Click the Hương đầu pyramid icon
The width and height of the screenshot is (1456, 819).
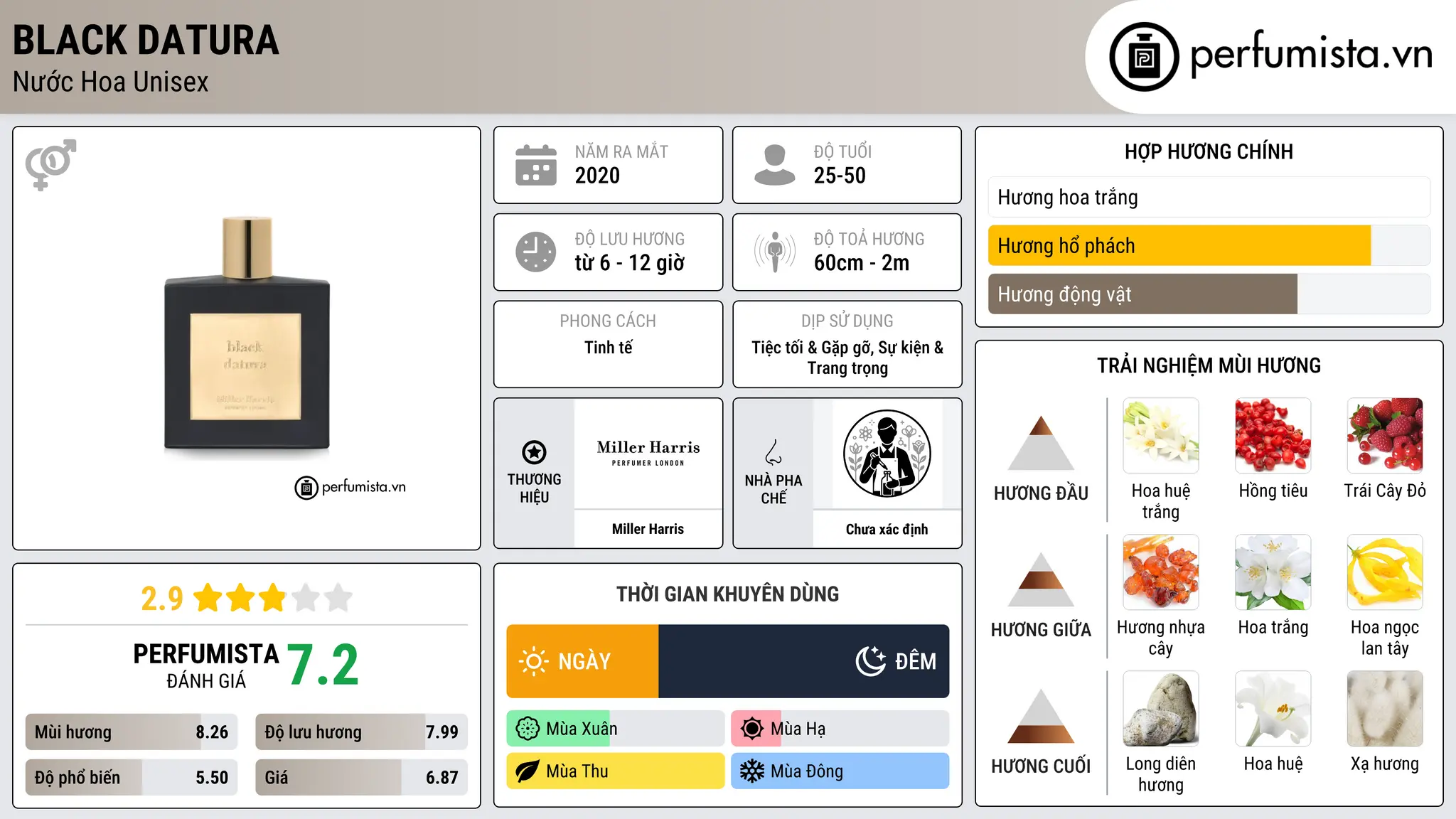[1041, 443]
